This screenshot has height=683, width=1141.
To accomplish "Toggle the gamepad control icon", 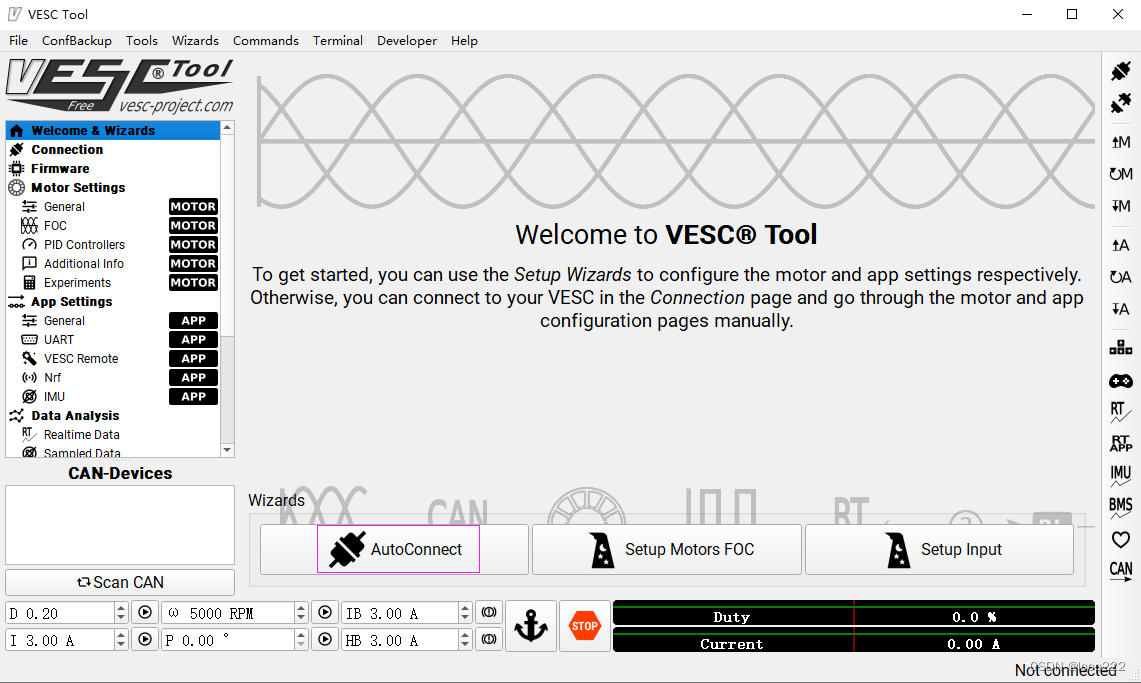I will pos(1121,380).
